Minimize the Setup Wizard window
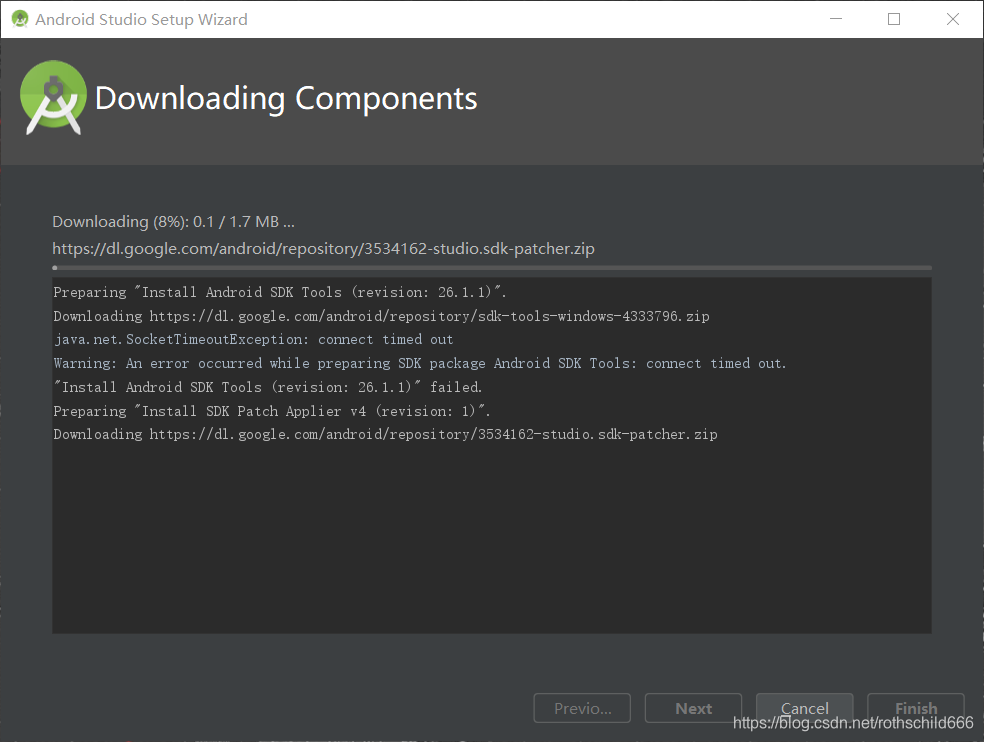 836,19
